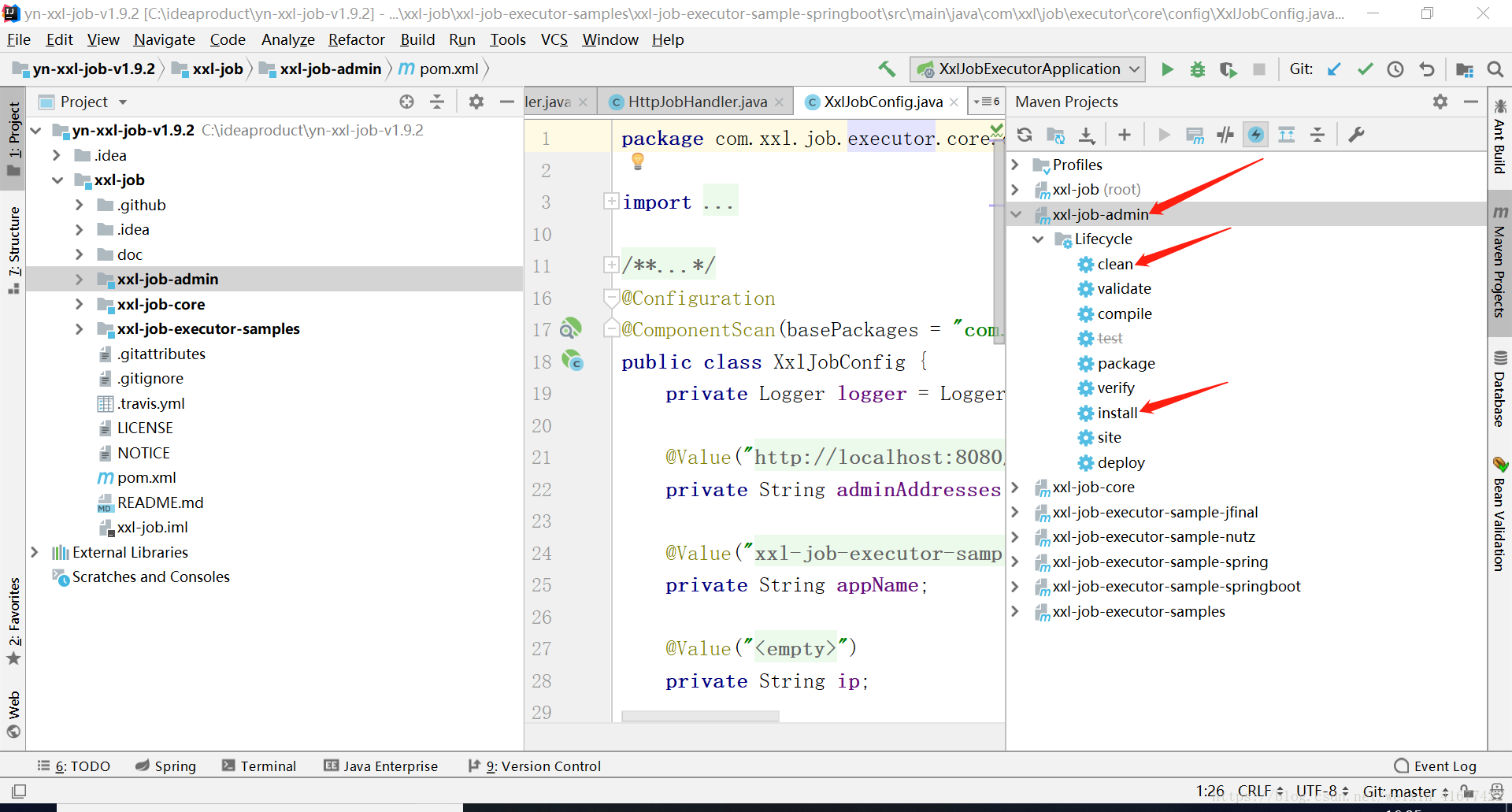Open the Navigate menu
The height and width of the screenshot is (812, 1512).
[x=164, y=39]
